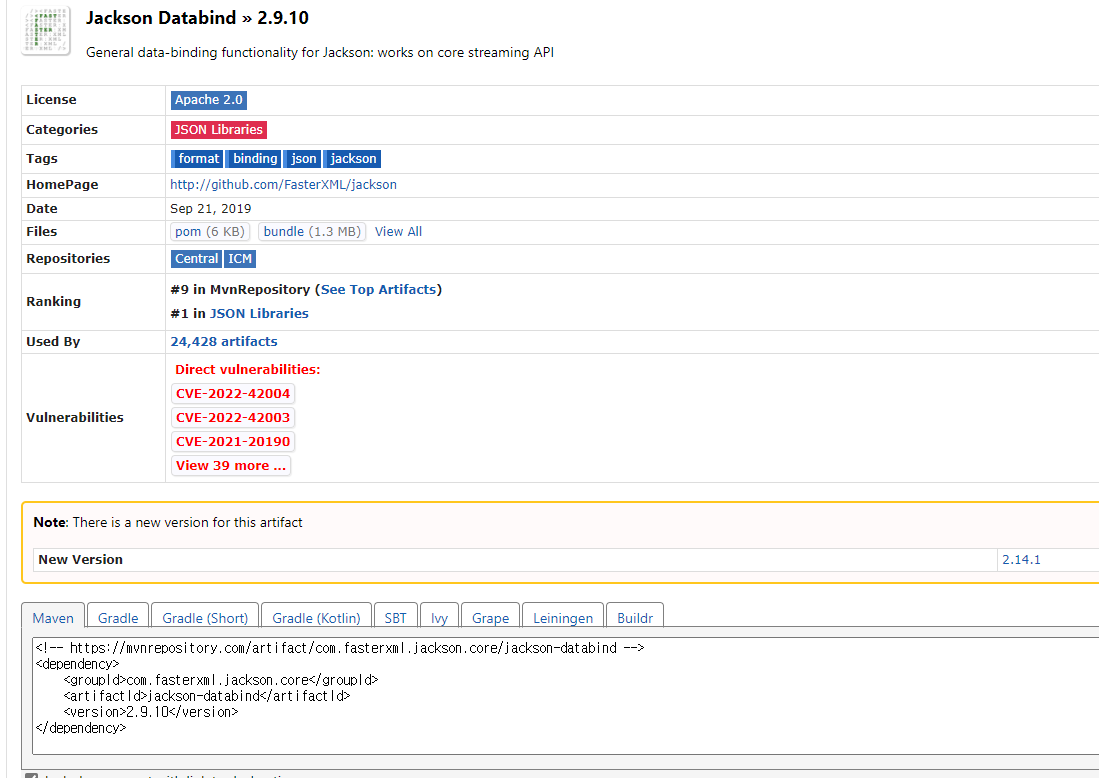Open vulnerability CVE-2022-42003
The width and height of the screenshot is (1099, 778).
(233, 418)
